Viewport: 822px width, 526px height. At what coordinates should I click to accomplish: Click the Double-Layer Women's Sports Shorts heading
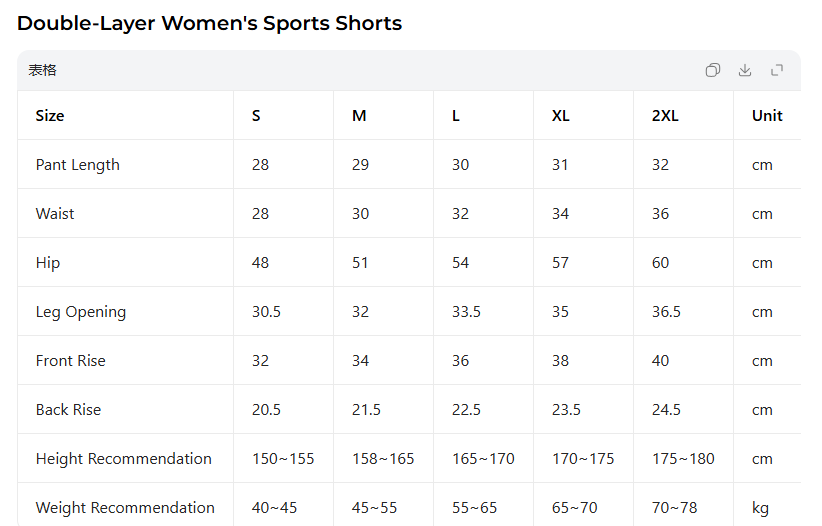click(x=210, y=23)
